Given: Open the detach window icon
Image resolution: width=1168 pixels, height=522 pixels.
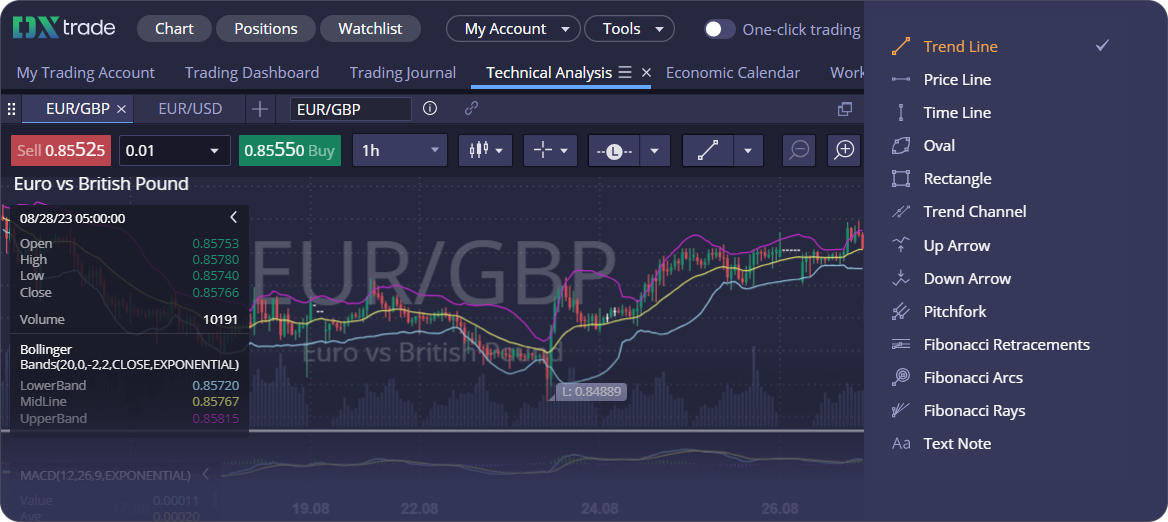Looking at the screenshot, I should coord(845,108).
